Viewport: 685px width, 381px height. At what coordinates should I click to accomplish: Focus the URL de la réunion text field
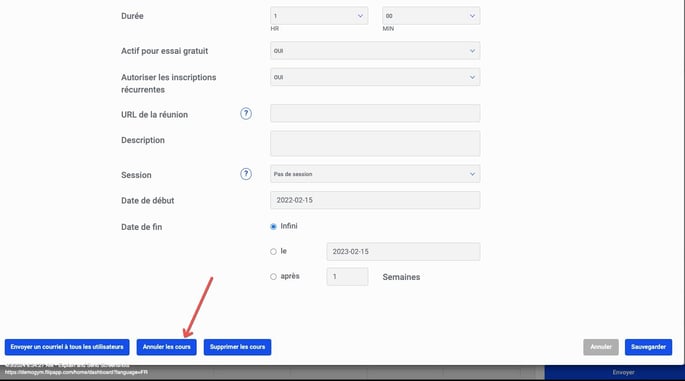point(375,113)
